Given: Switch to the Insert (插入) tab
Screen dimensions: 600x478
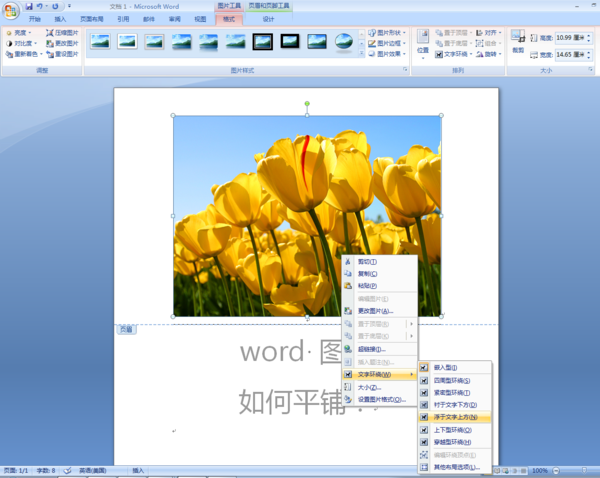Looking at the screenshot, I should tap(61, 19).
